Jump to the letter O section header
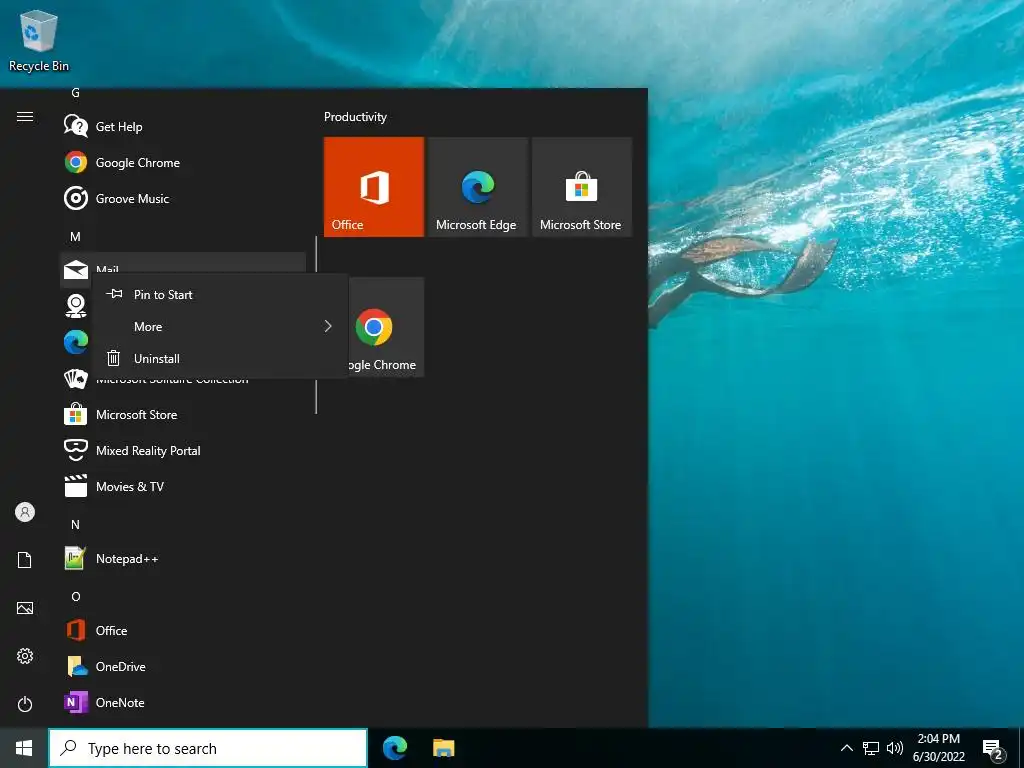1024x768 pixels. click(x=76, y=596)
